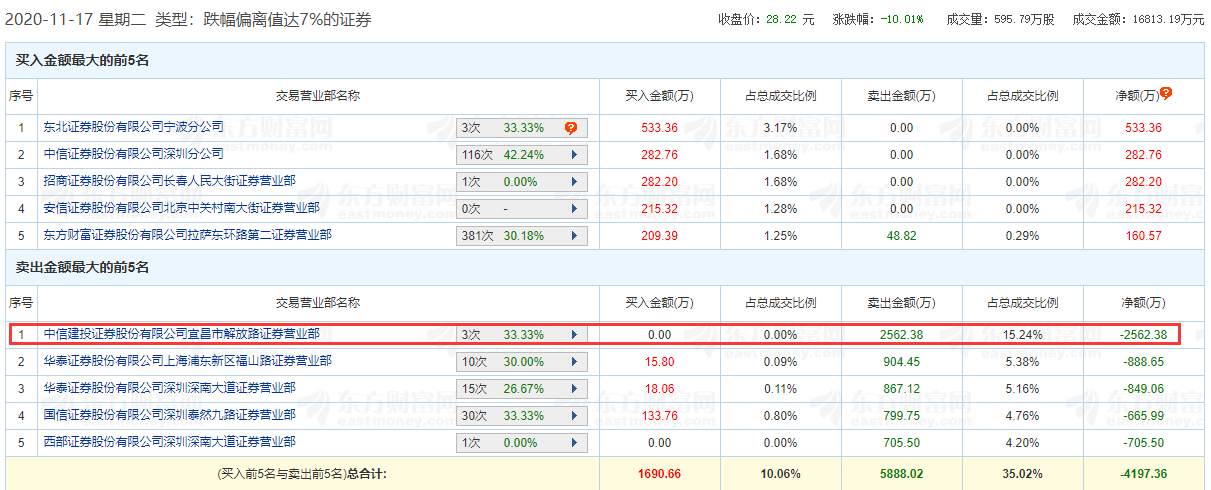Expand arrow in 国信证券深圳泰然九路 stats box
The image size is (1211, 490).
[x=574, y=416]
